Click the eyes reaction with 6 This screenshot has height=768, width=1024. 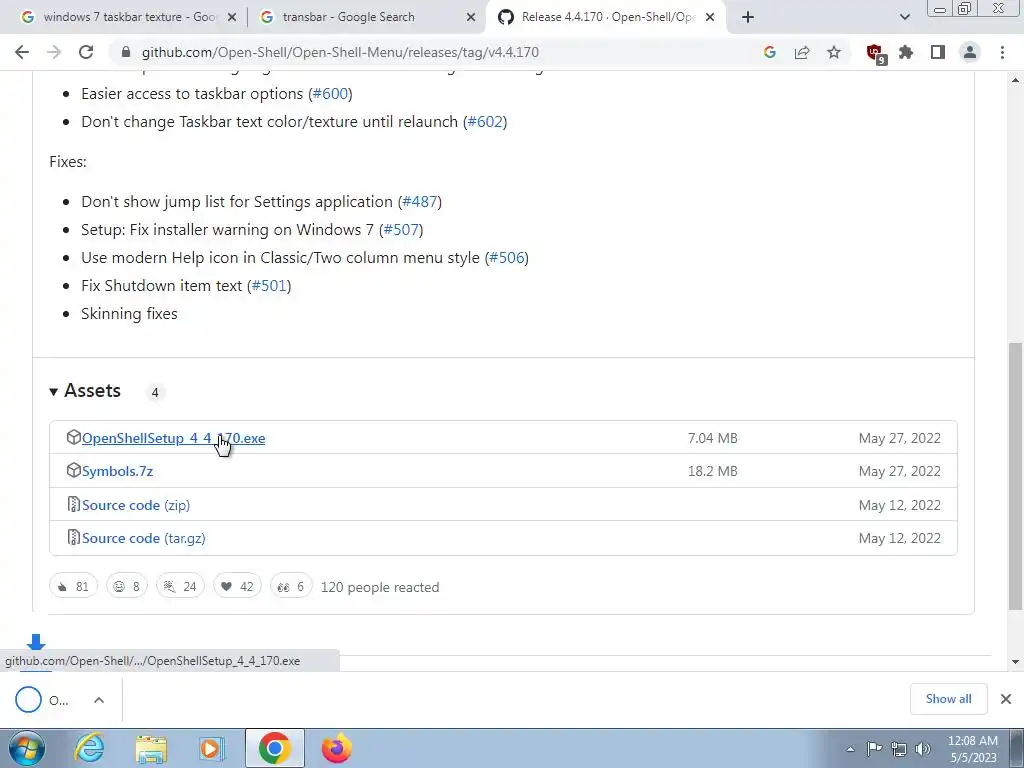(x=291, y=586)
